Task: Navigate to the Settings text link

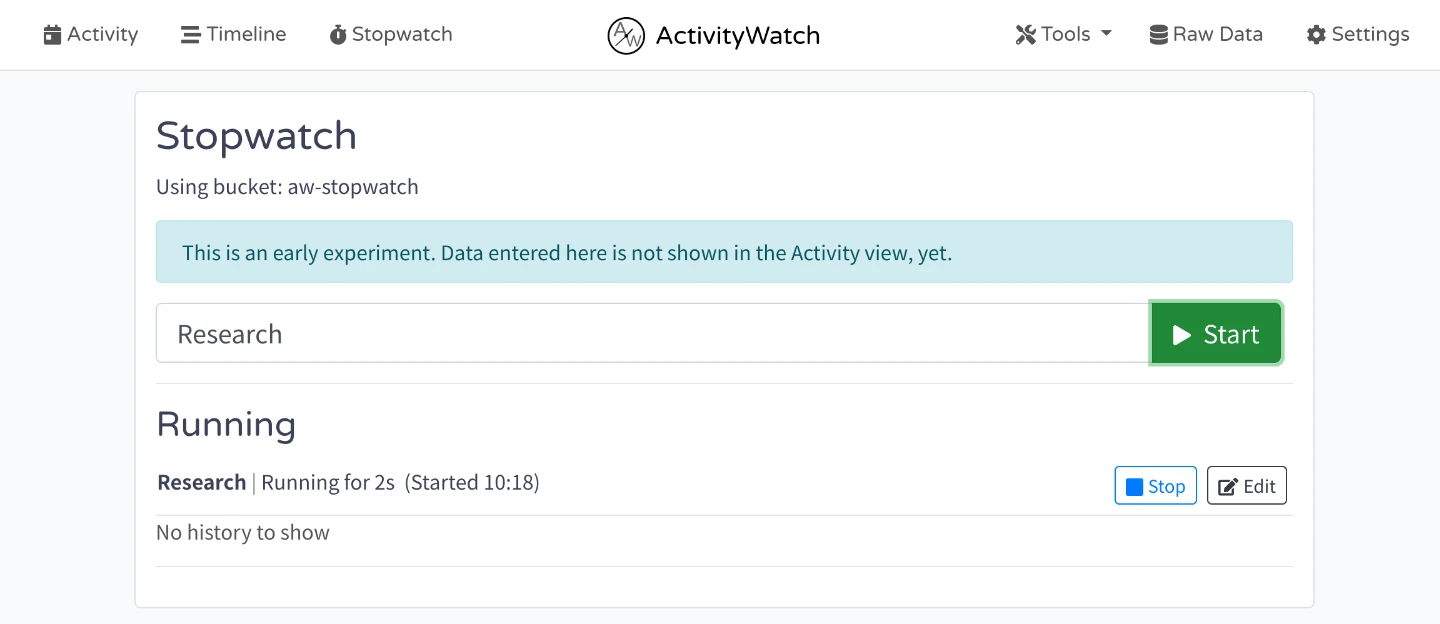Action: pos(1370,35)
